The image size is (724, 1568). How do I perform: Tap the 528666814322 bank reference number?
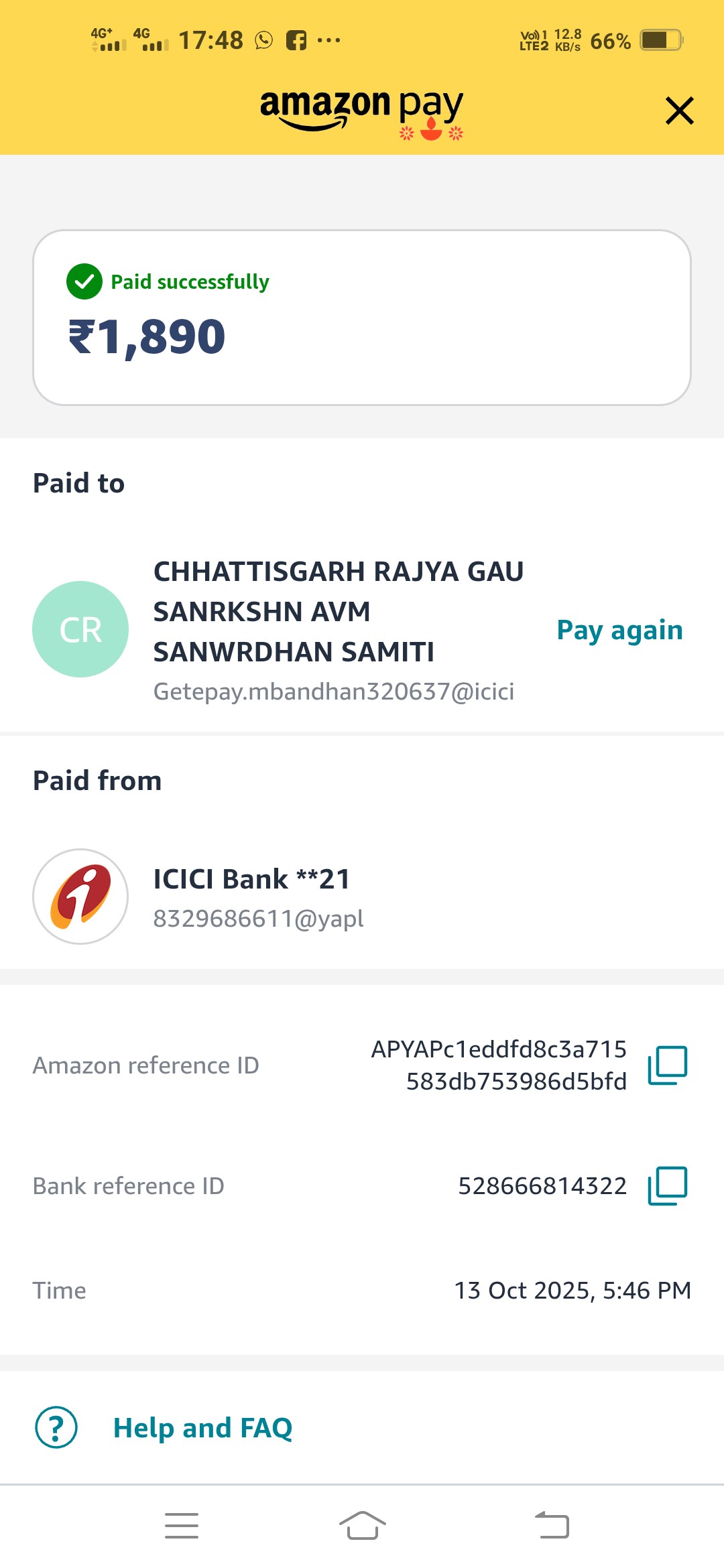[542, 1186]
